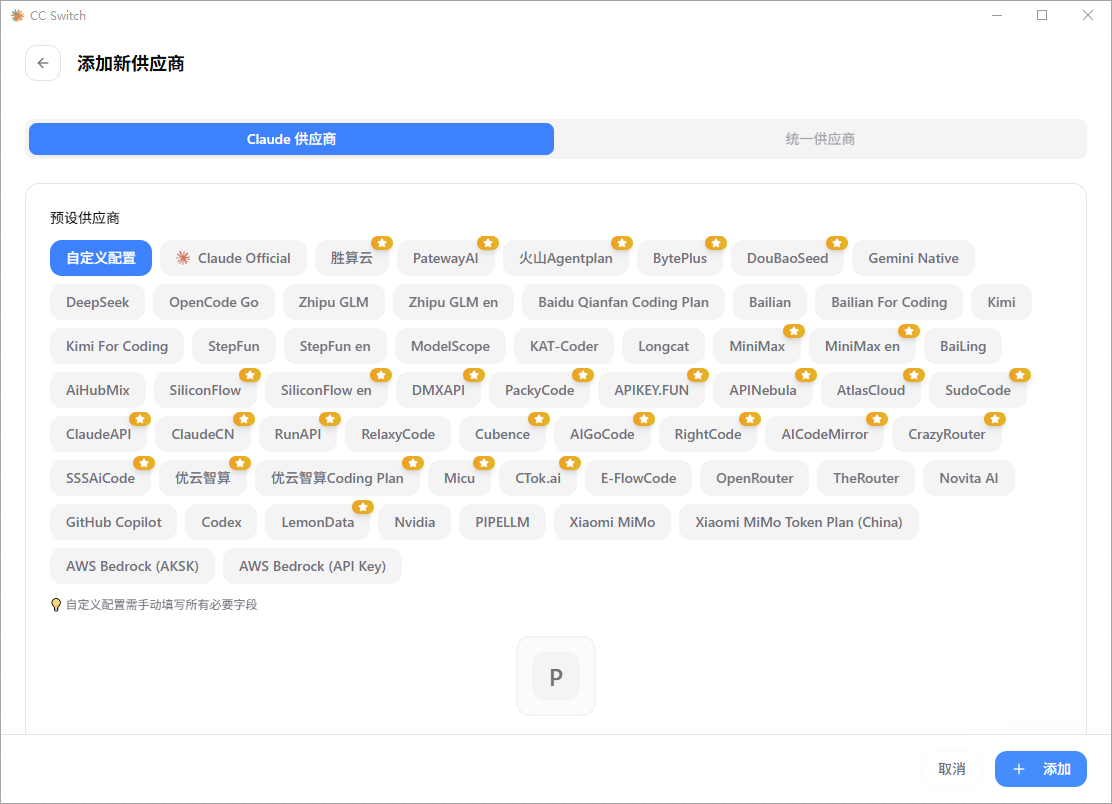Pick the BytePlus provider preset

679,258
